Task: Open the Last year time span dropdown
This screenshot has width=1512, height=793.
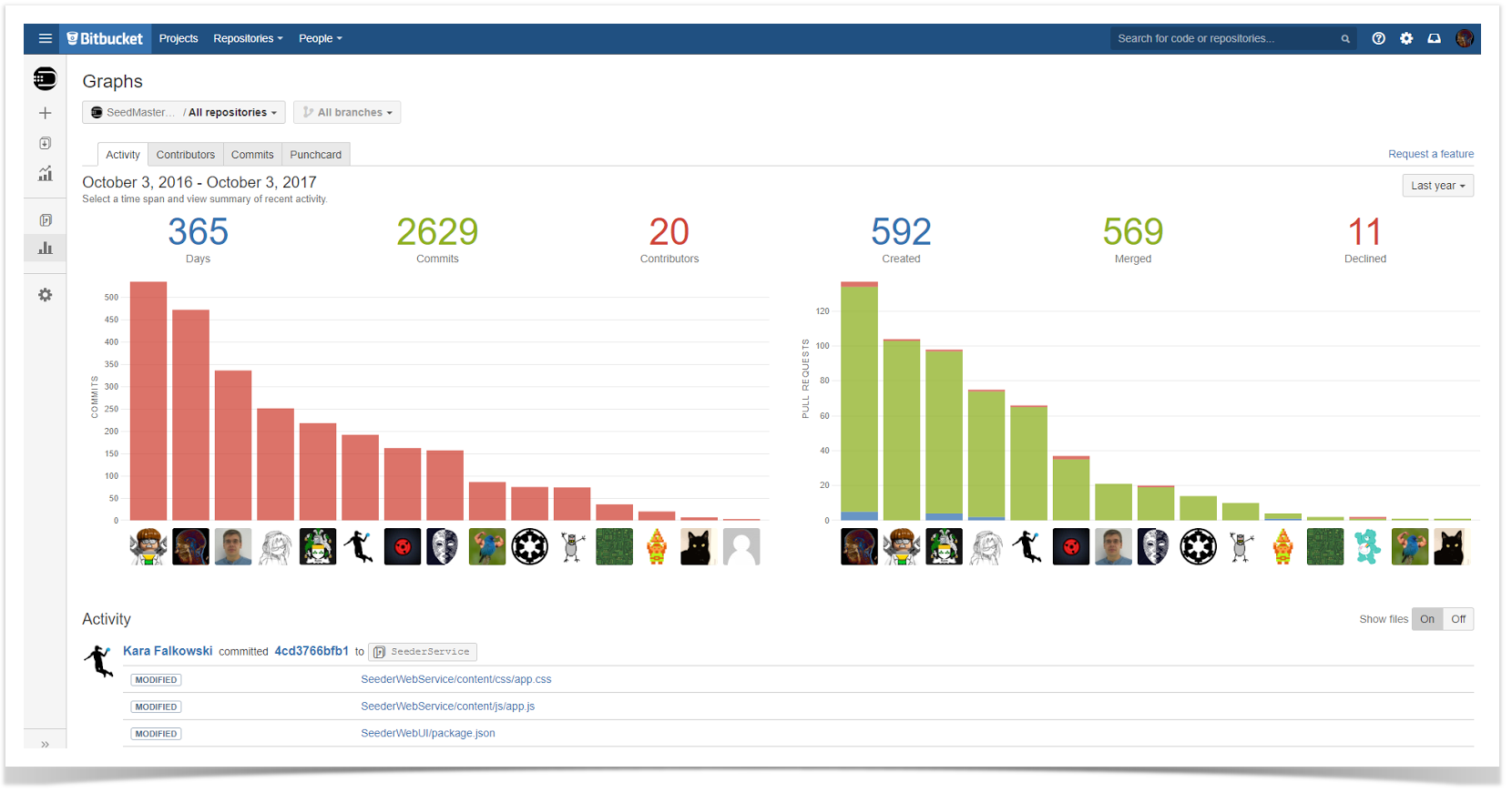Action: (1438, 186)
